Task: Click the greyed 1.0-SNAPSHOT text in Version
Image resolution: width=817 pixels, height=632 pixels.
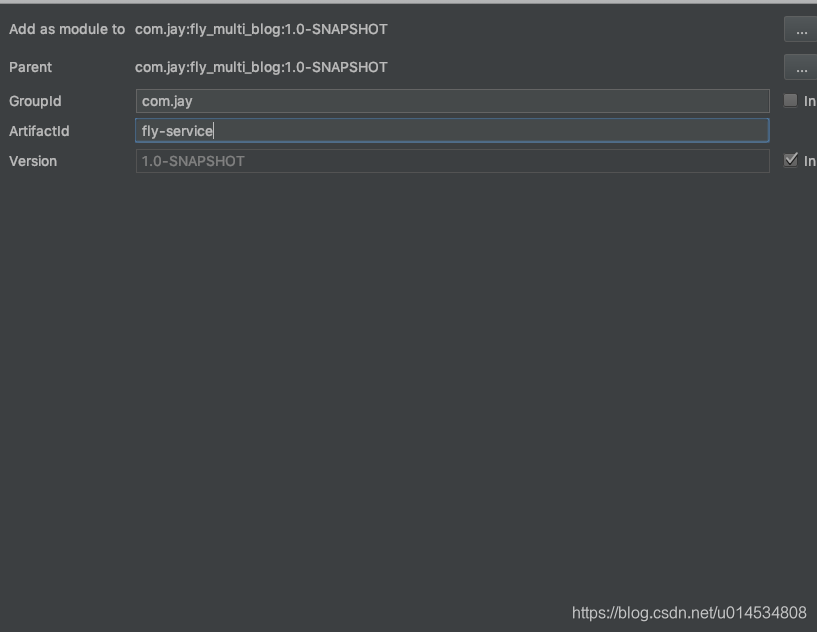Action: click(x=193, y=161)
